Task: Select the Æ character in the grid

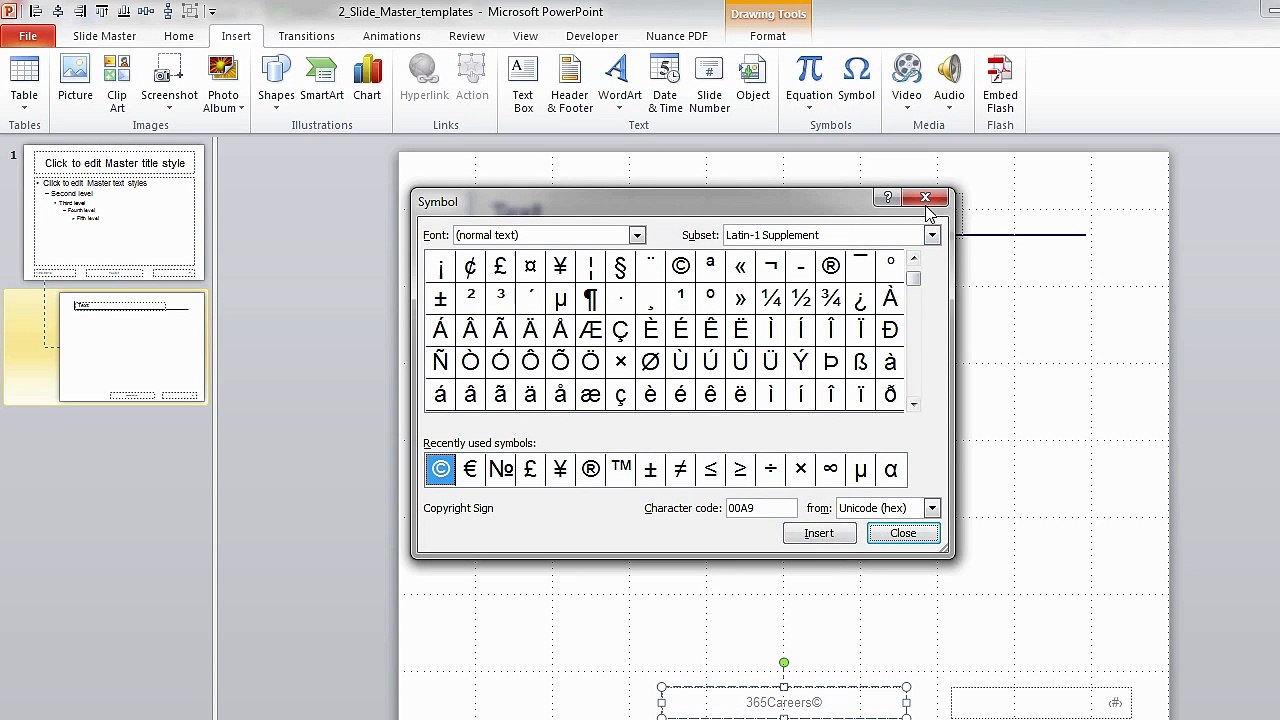Action: tap(590, 330)
